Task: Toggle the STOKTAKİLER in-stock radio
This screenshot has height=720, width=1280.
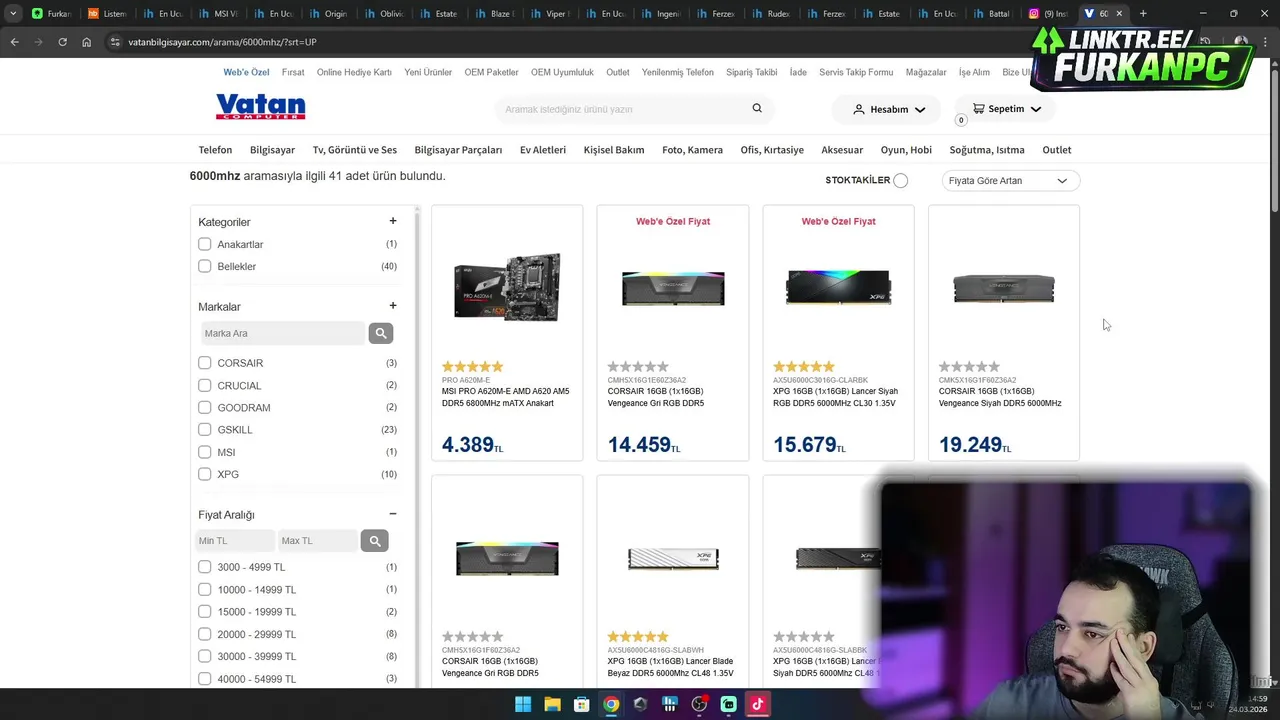Action: point(901,181)
